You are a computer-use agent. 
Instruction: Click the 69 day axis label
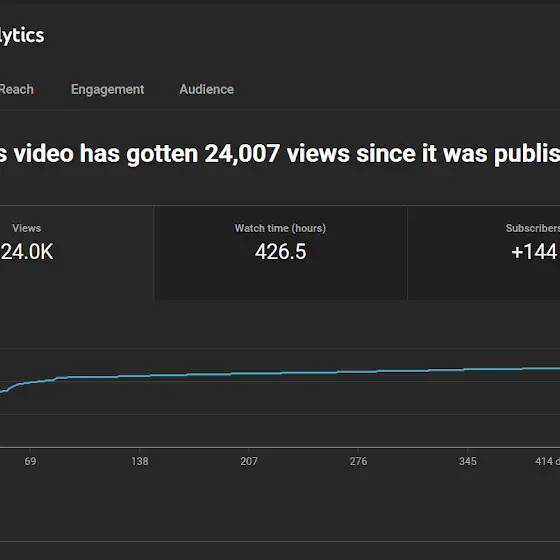coord(30,461)
